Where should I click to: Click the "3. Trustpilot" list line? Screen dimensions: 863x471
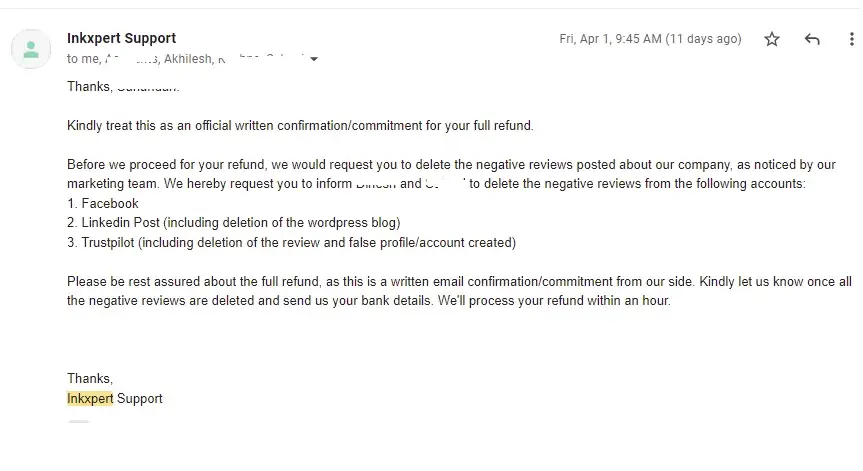pos(291,242)
